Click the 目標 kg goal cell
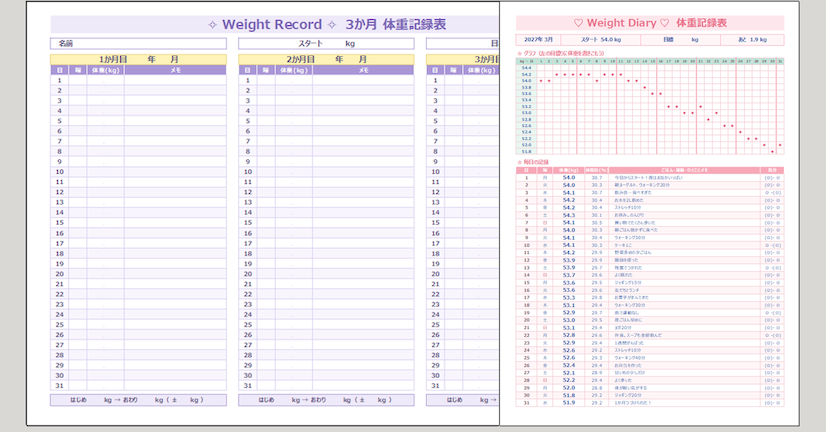 pos(681,40)
